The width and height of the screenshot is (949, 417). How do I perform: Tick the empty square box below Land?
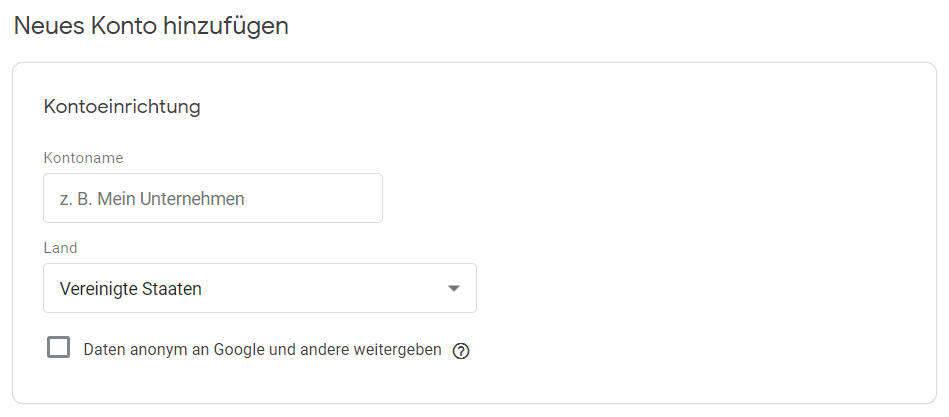(59, 347)
